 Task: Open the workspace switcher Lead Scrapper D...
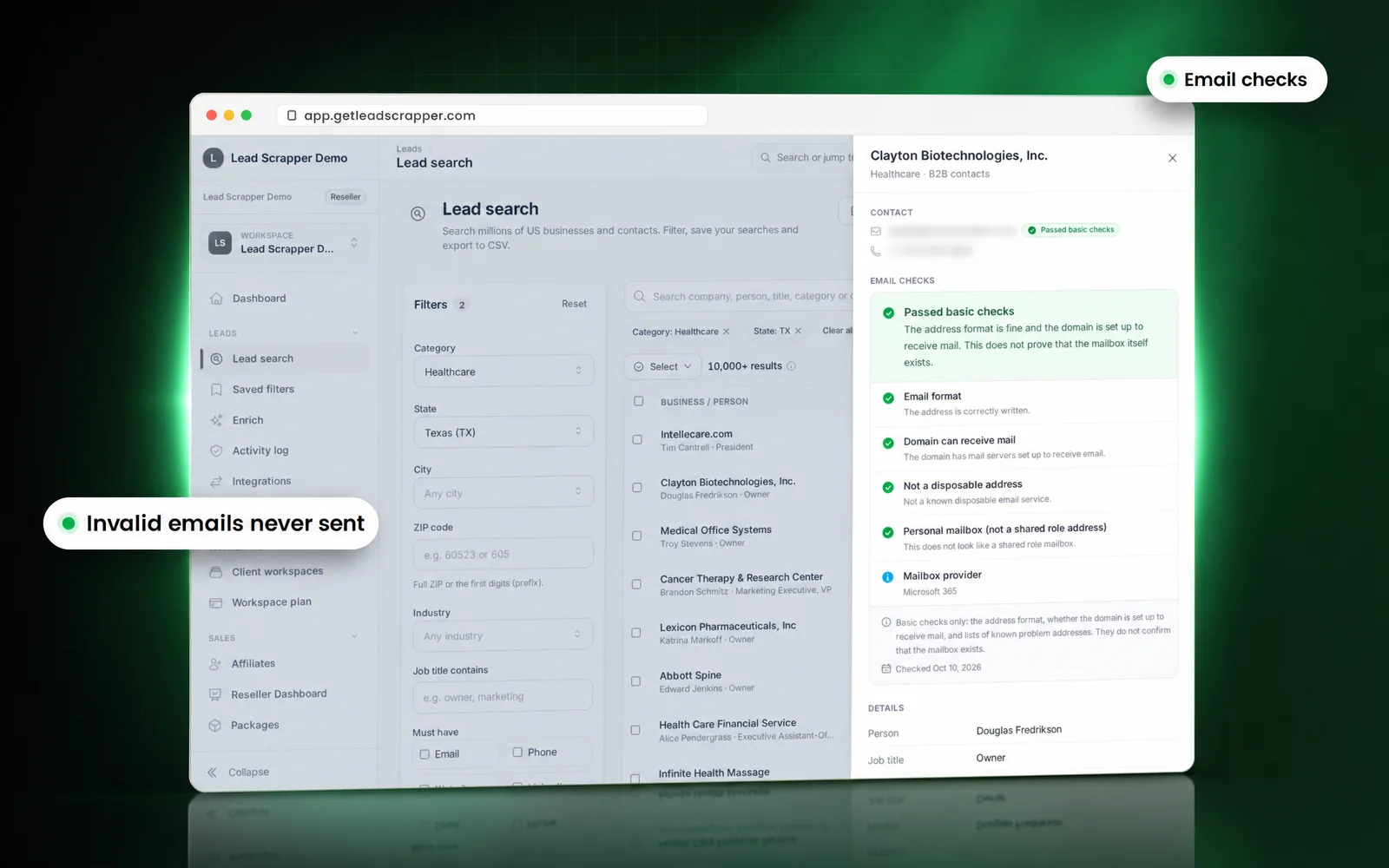[286, 243]
